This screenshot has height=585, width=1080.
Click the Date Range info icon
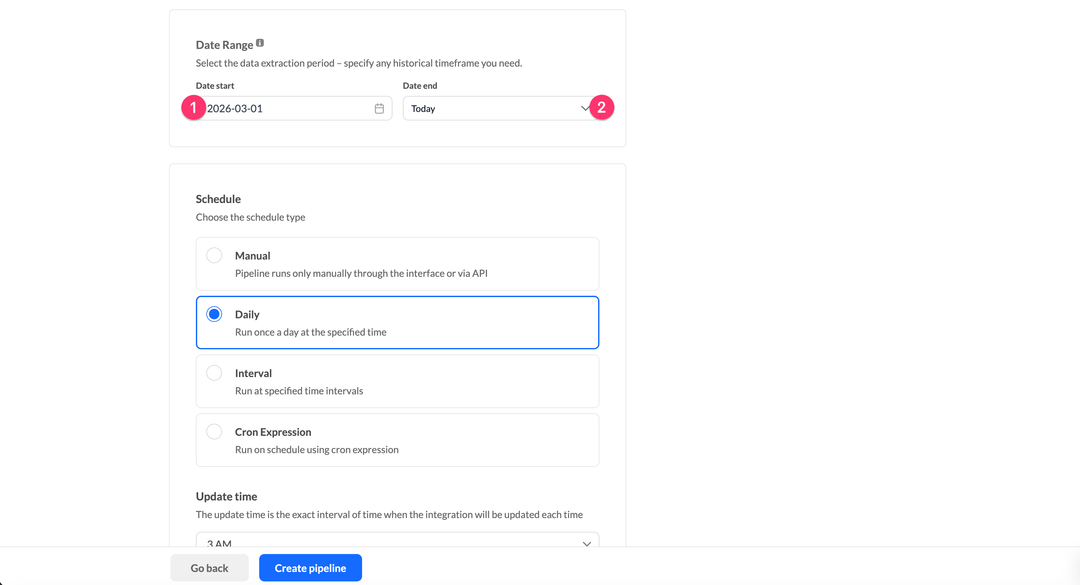click(x=260, y=43)
